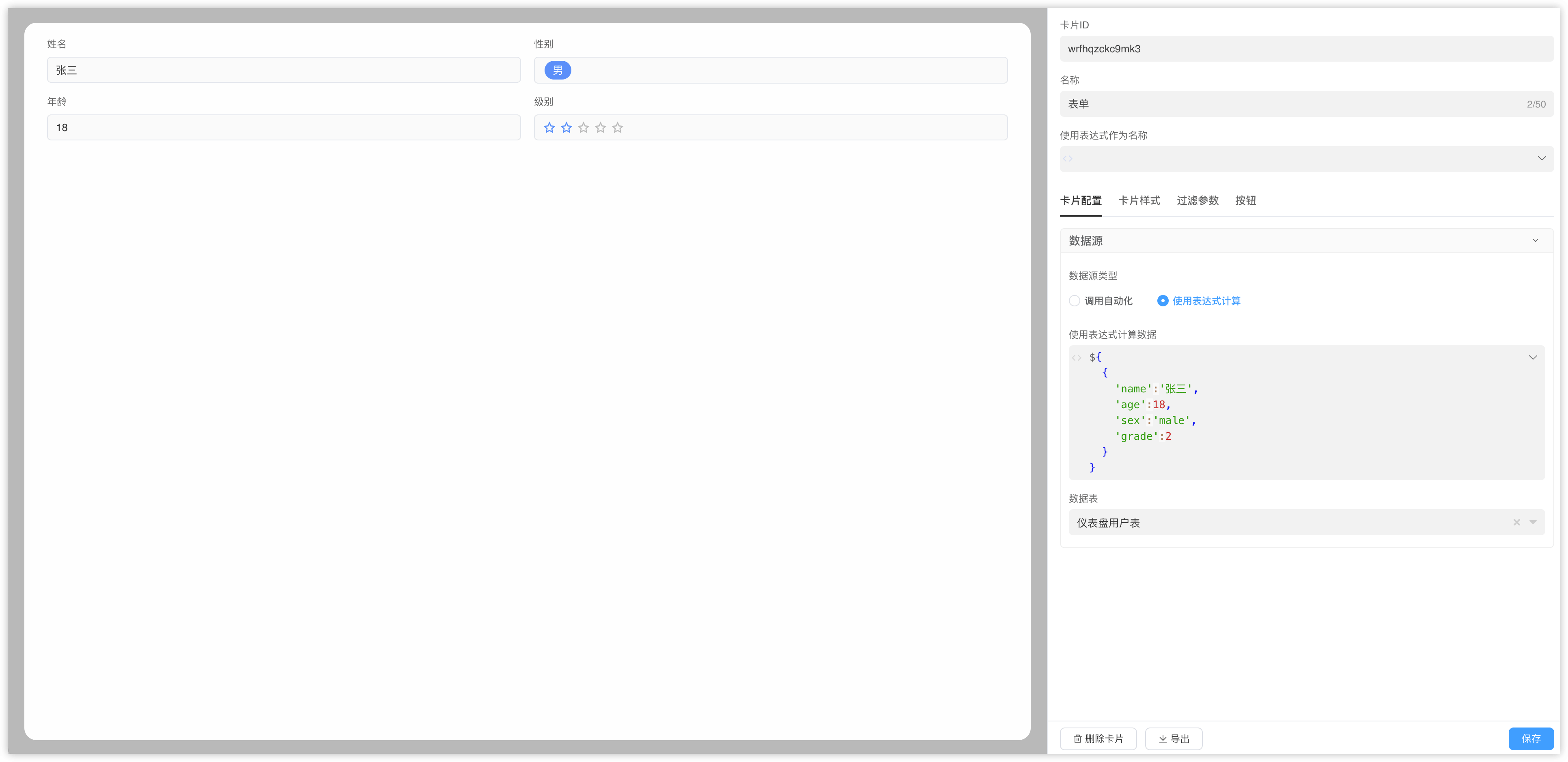Click the 删除卡片 button
The image size is (1568, 762).
click(x=1097, y=738)
